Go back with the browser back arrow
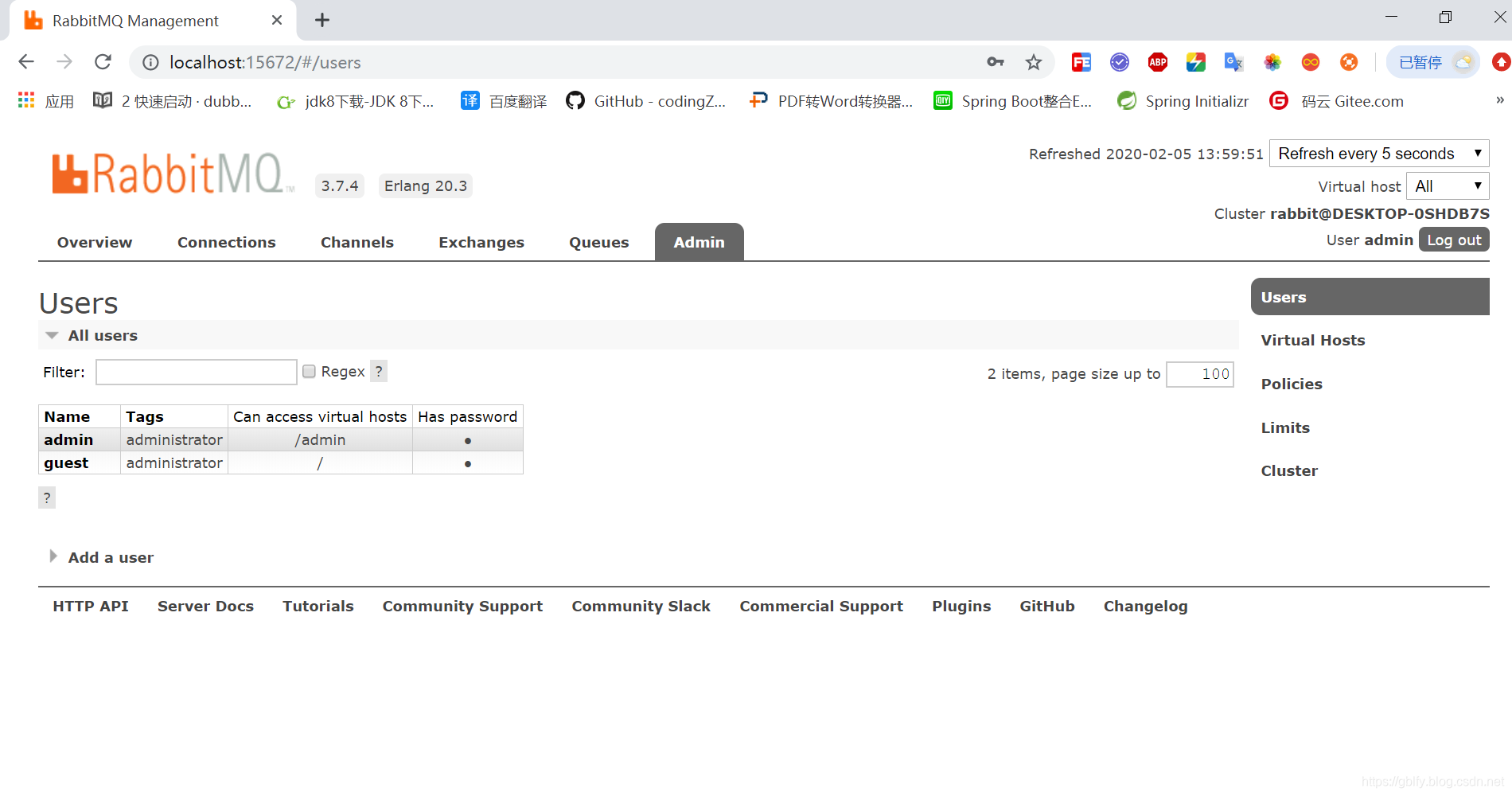The image size is (1512, 796). click(26, 62)
